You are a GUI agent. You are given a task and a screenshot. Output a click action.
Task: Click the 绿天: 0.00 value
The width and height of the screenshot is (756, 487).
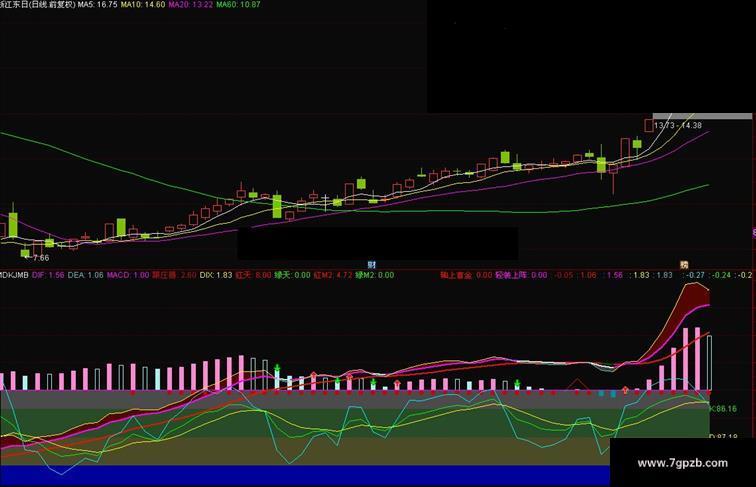point(293,275)
